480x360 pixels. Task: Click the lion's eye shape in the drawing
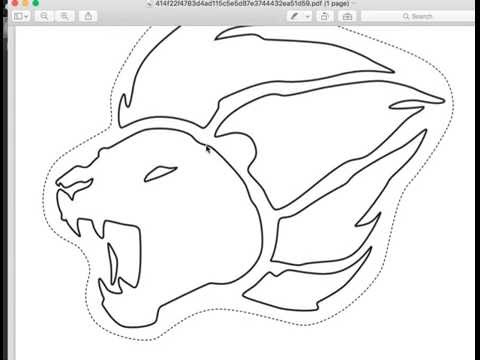(160, 174)
